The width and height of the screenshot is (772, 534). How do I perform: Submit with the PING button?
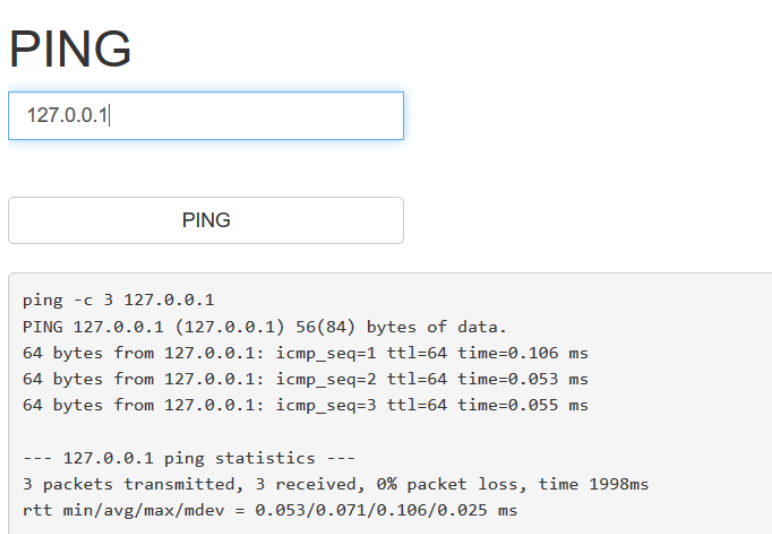(206, 220)
